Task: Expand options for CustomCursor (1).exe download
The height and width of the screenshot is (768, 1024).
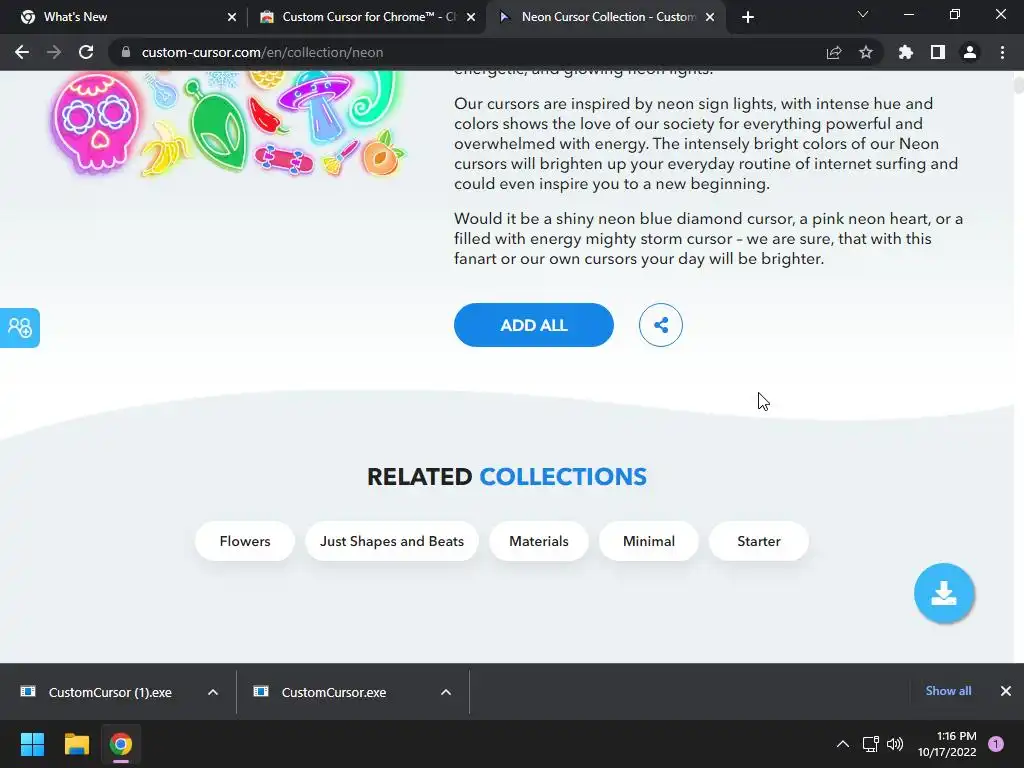Action: pyautogui.click(x=213, y=692)
